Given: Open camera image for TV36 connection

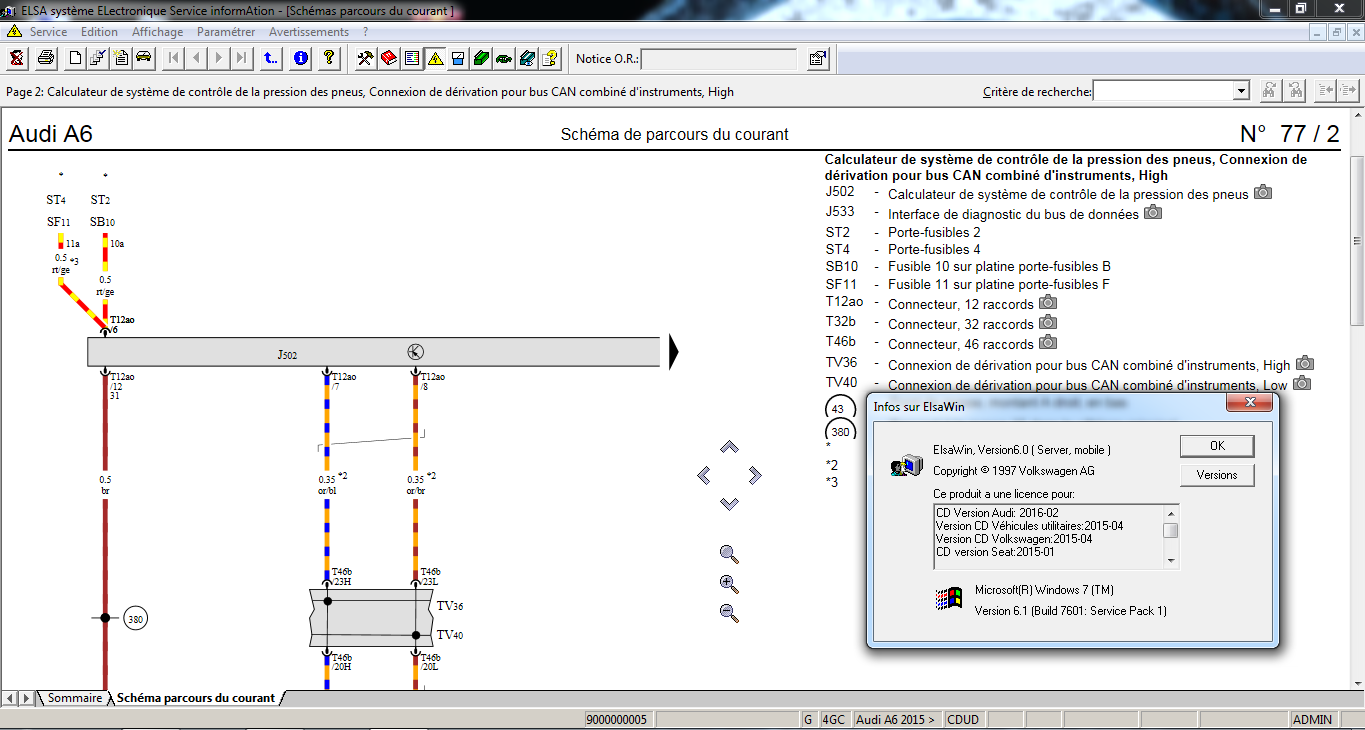Looking at the screenshot, I should [x=1305, y=363].
